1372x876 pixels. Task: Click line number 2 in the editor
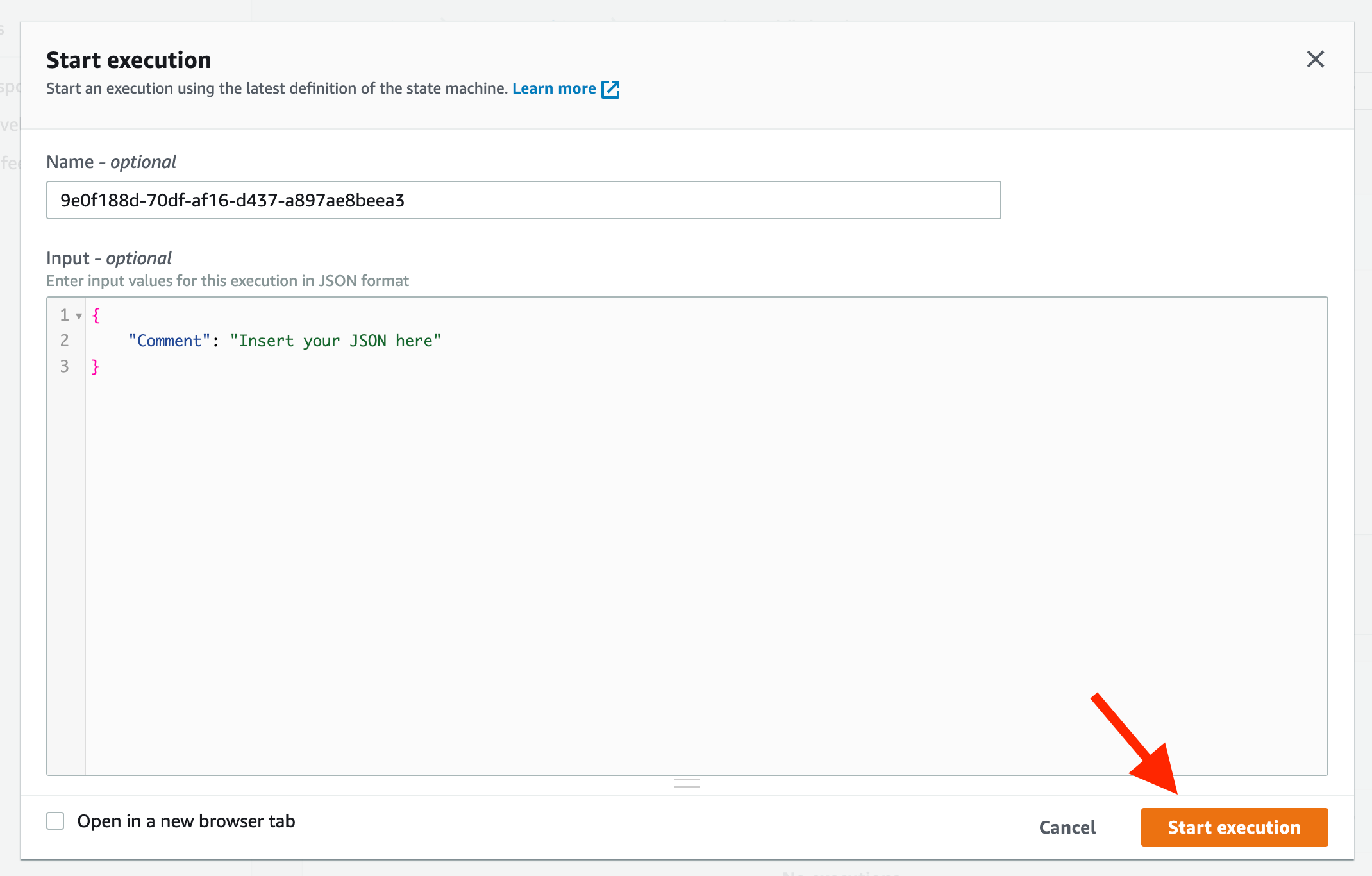tap(64, 340)
